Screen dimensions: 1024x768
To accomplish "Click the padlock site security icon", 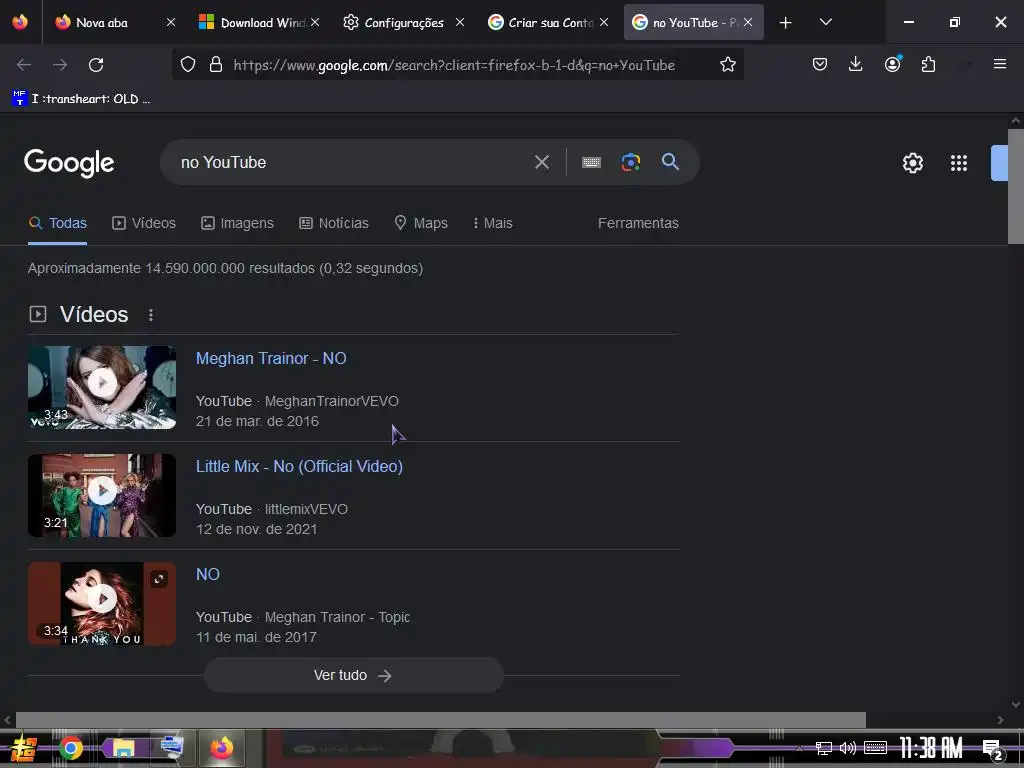I will click(x=216, y=65).
